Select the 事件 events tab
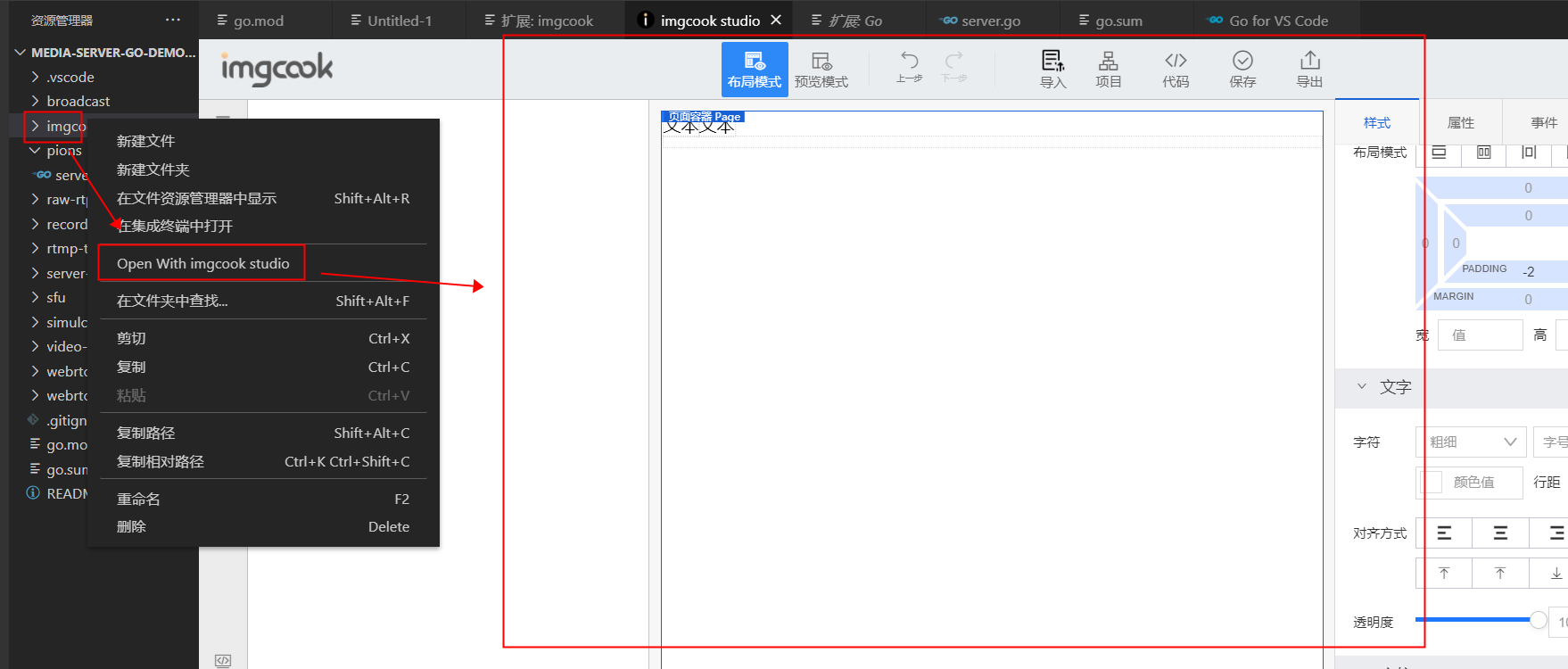This screenshot has height=669, width=1568. 1544,122
